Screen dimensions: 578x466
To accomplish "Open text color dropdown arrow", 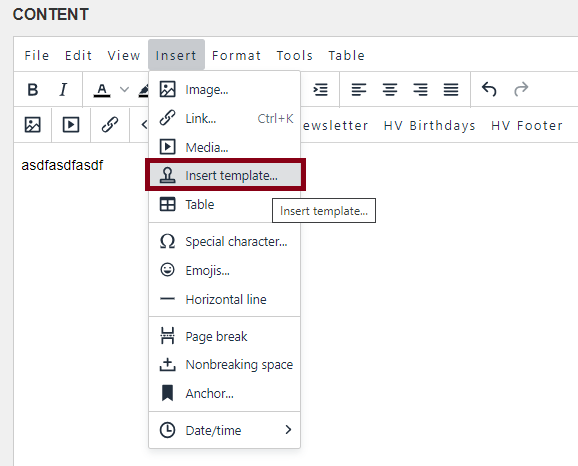I will click(125, 90).
